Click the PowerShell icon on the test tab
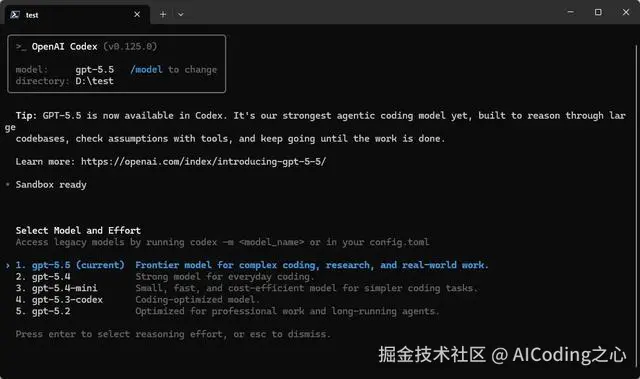Viewport: 640px width, 379px height. (15, 15)
